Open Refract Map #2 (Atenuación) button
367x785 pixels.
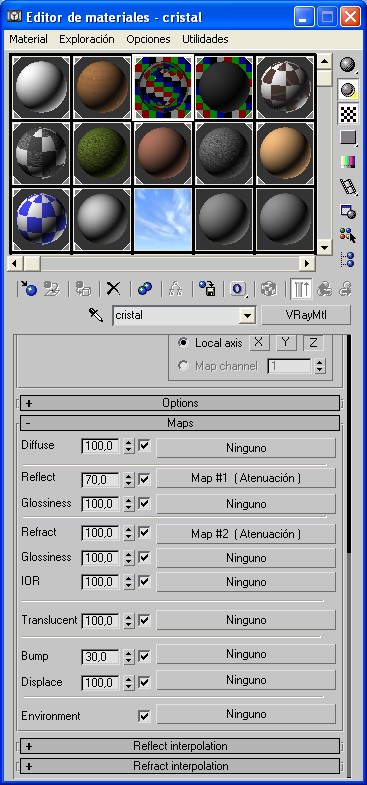246,534
